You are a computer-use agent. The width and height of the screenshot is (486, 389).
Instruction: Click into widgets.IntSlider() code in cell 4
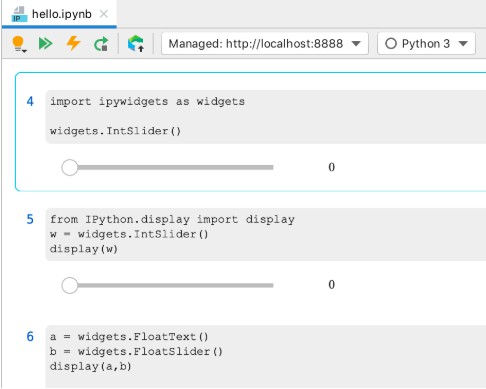click(x=115, y=131)
